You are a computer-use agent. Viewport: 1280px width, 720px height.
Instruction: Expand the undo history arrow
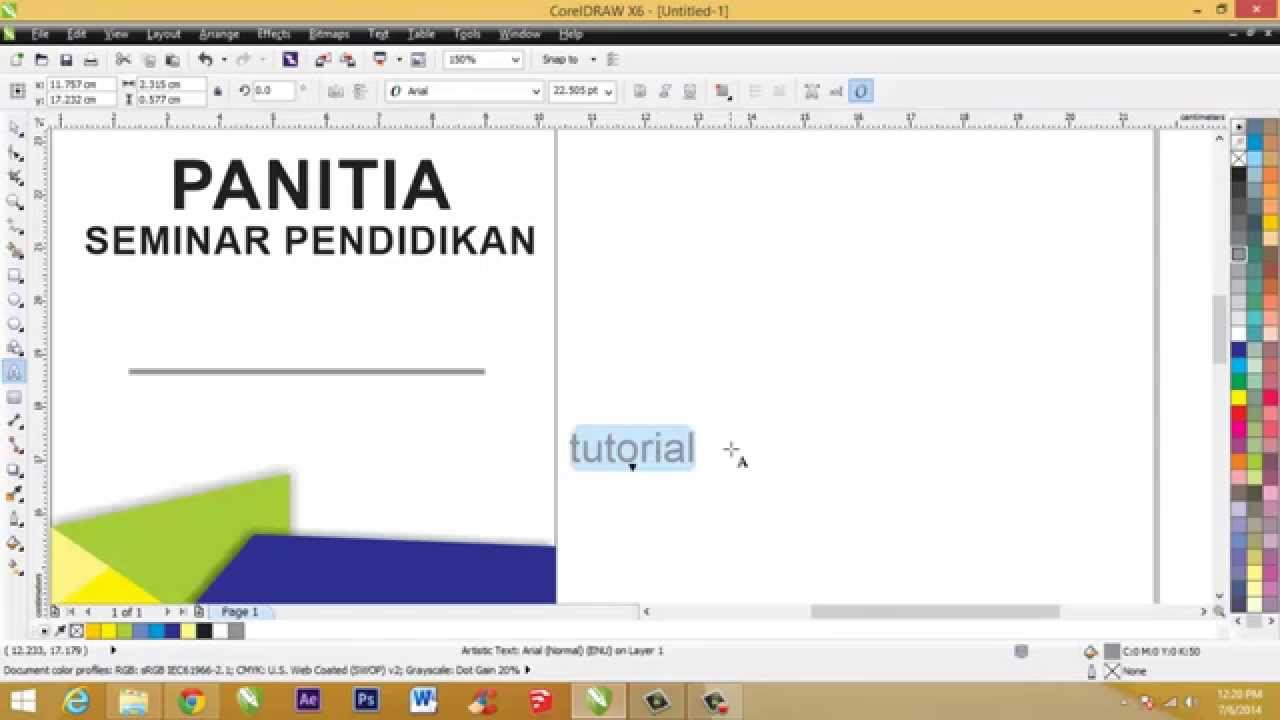click(223, 60)
